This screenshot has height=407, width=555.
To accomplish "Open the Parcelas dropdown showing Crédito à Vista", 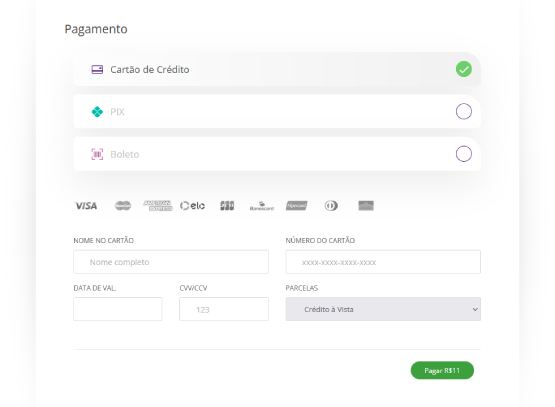I will pos(383,309).
